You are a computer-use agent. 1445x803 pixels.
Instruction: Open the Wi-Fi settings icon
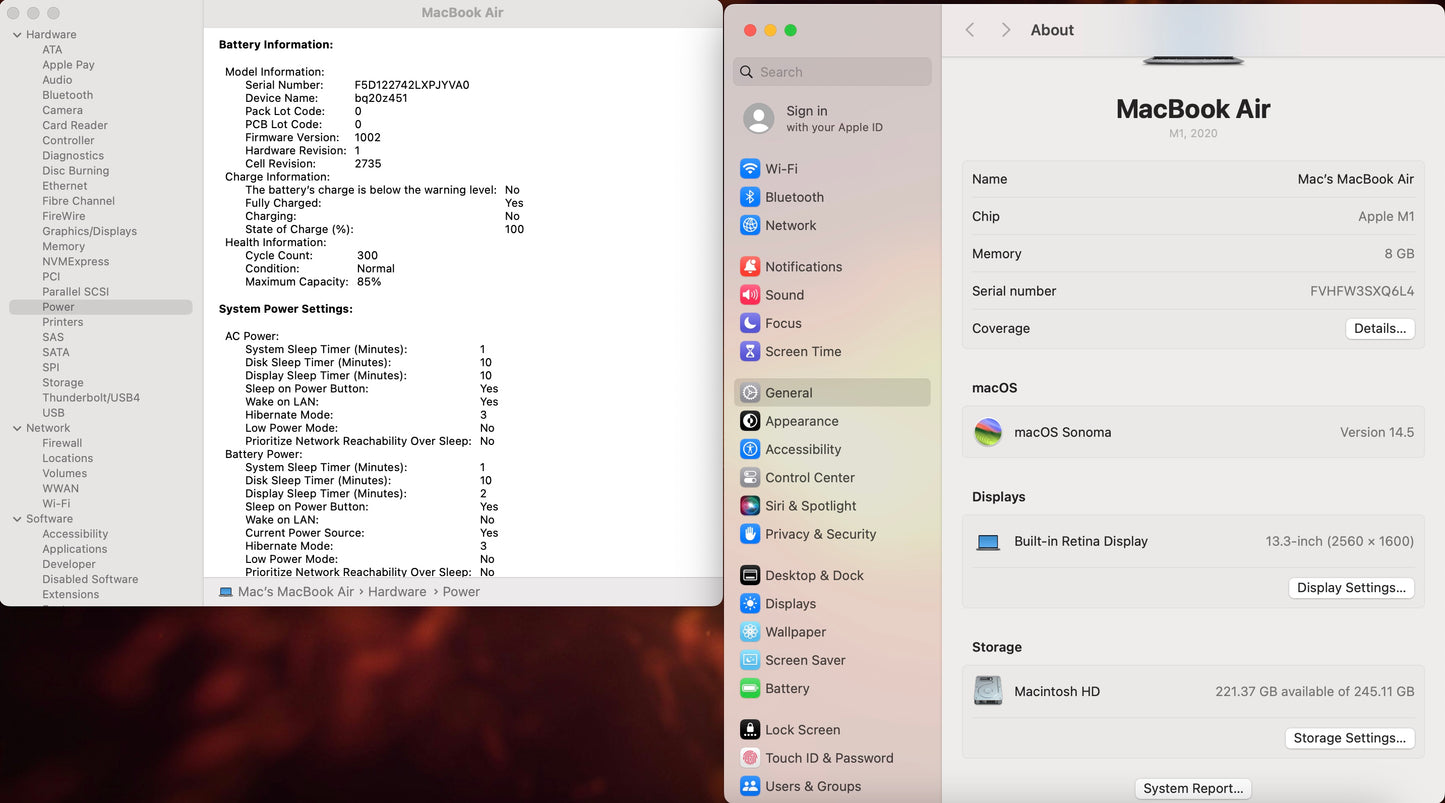(750, 169)
